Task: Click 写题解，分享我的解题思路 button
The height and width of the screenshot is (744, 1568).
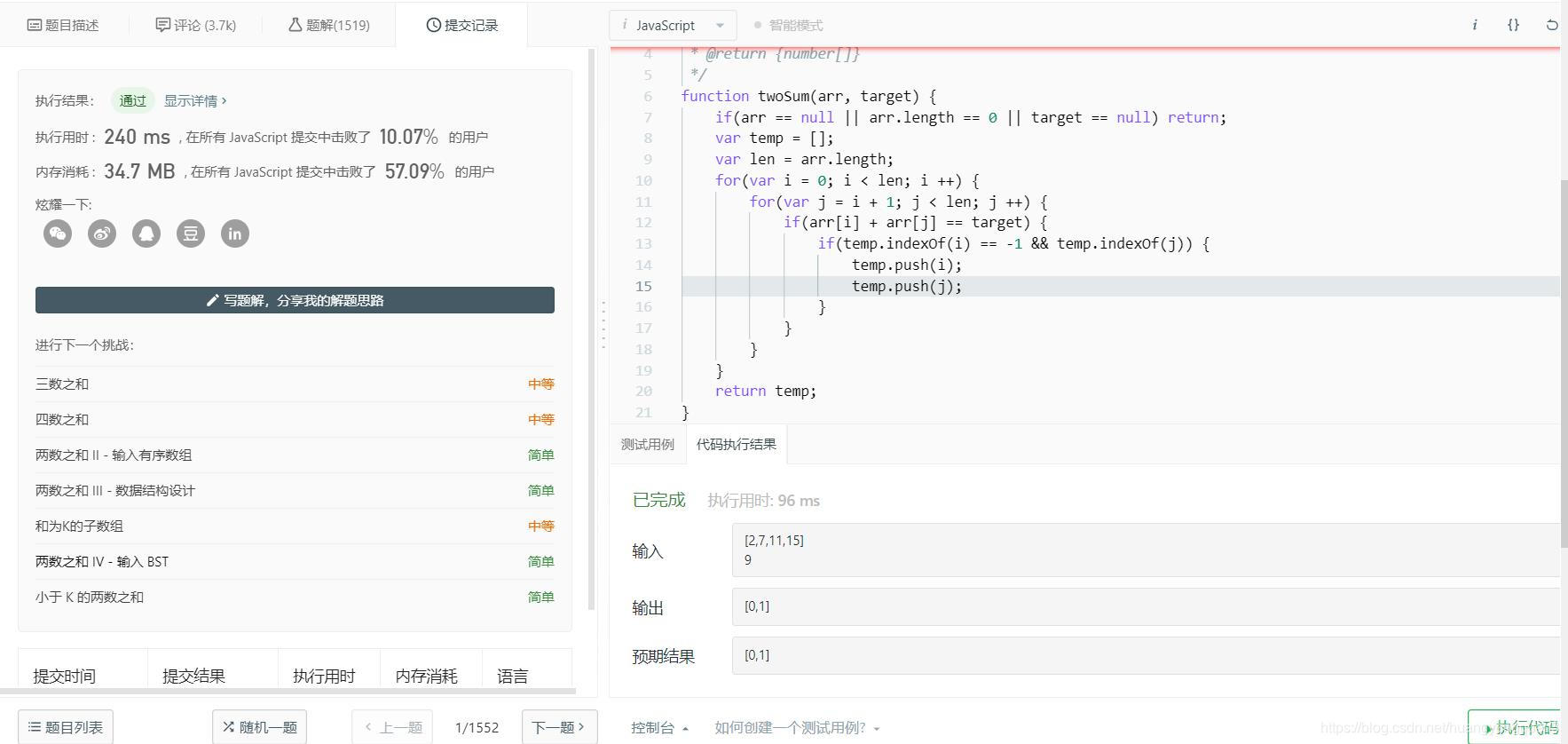Action: (x=295, y=300)
